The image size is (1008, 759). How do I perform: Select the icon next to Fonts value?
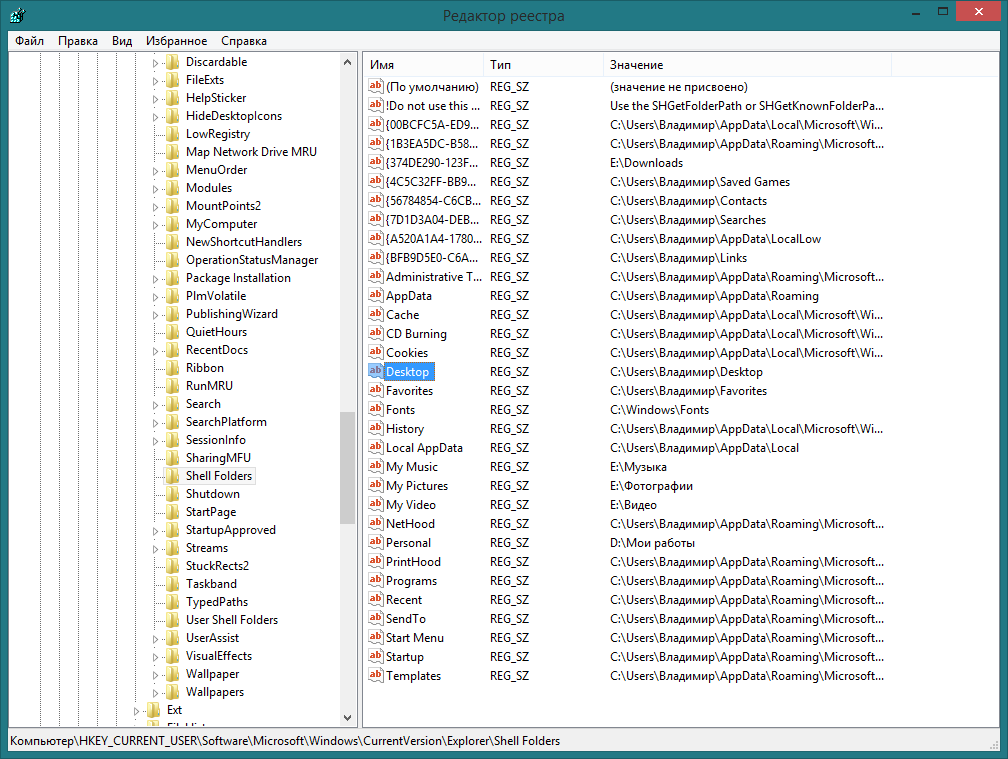coord(375,409)
